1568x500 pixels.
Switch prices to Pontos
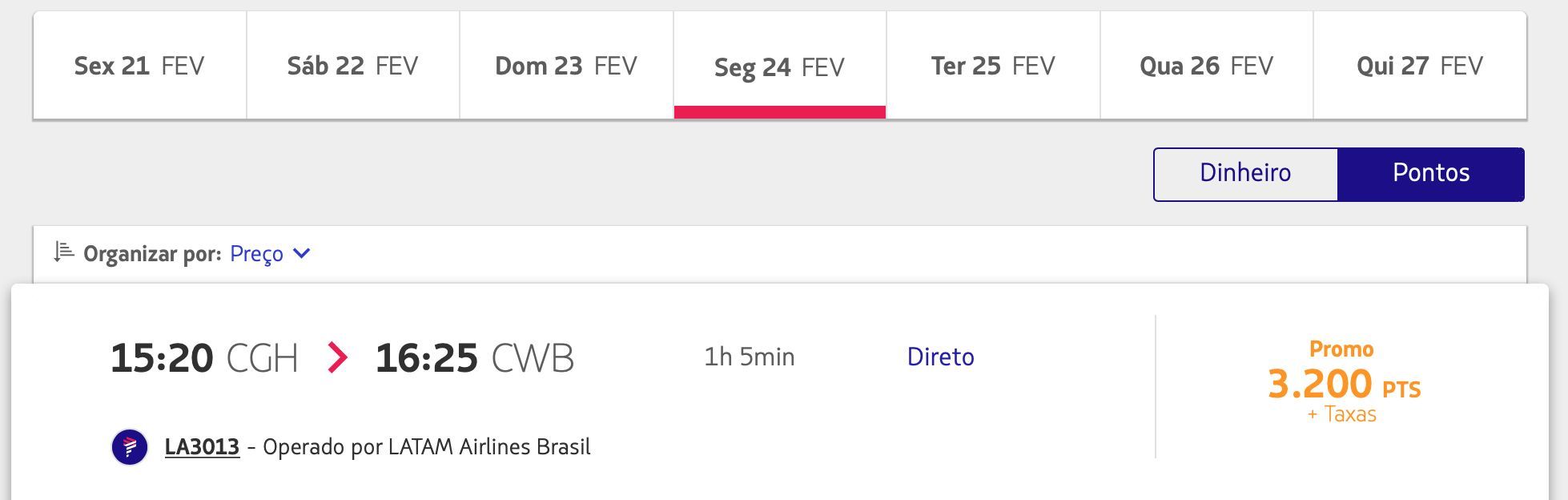1431,174
